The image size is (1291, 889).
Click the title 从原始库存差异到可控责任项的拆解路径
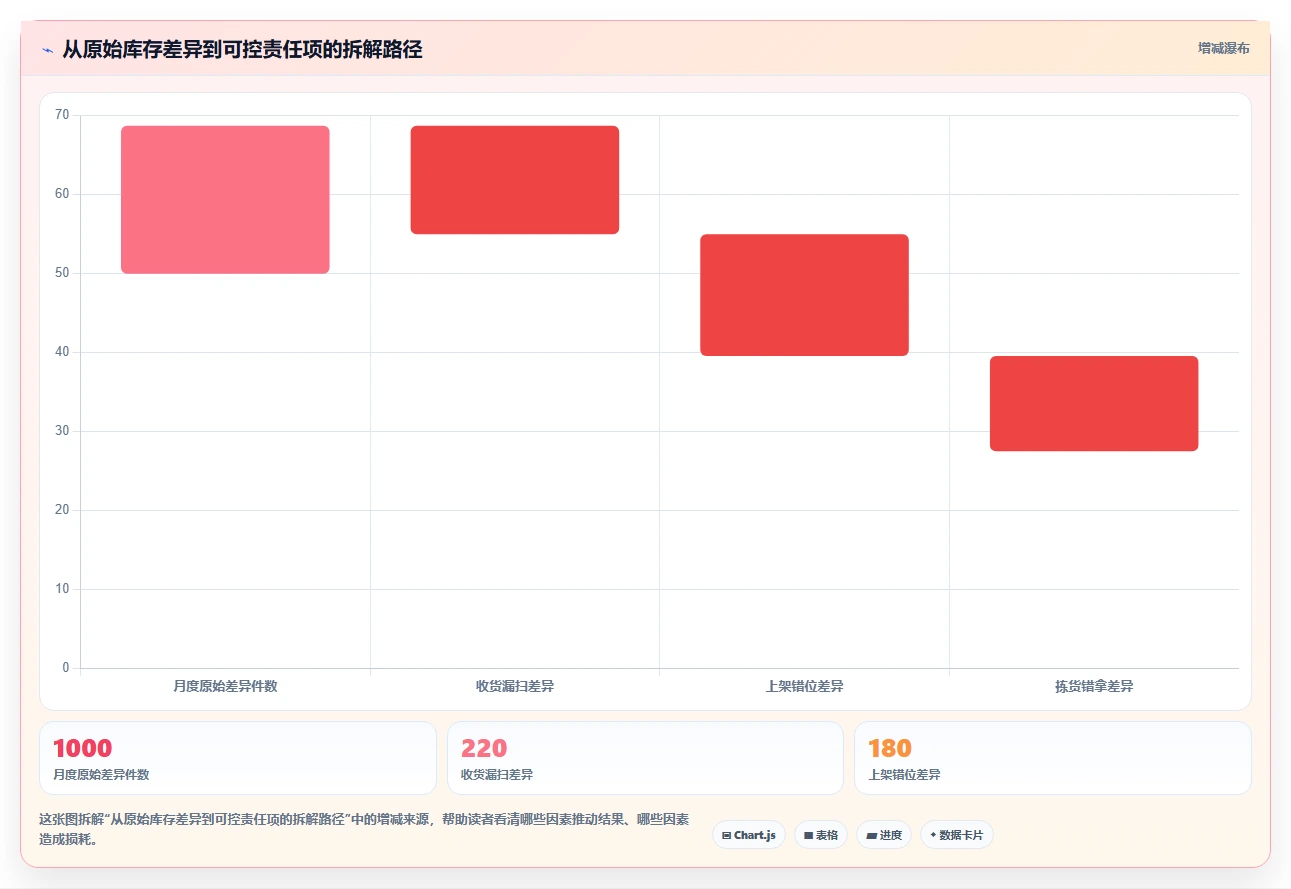(x=242, y=50)
